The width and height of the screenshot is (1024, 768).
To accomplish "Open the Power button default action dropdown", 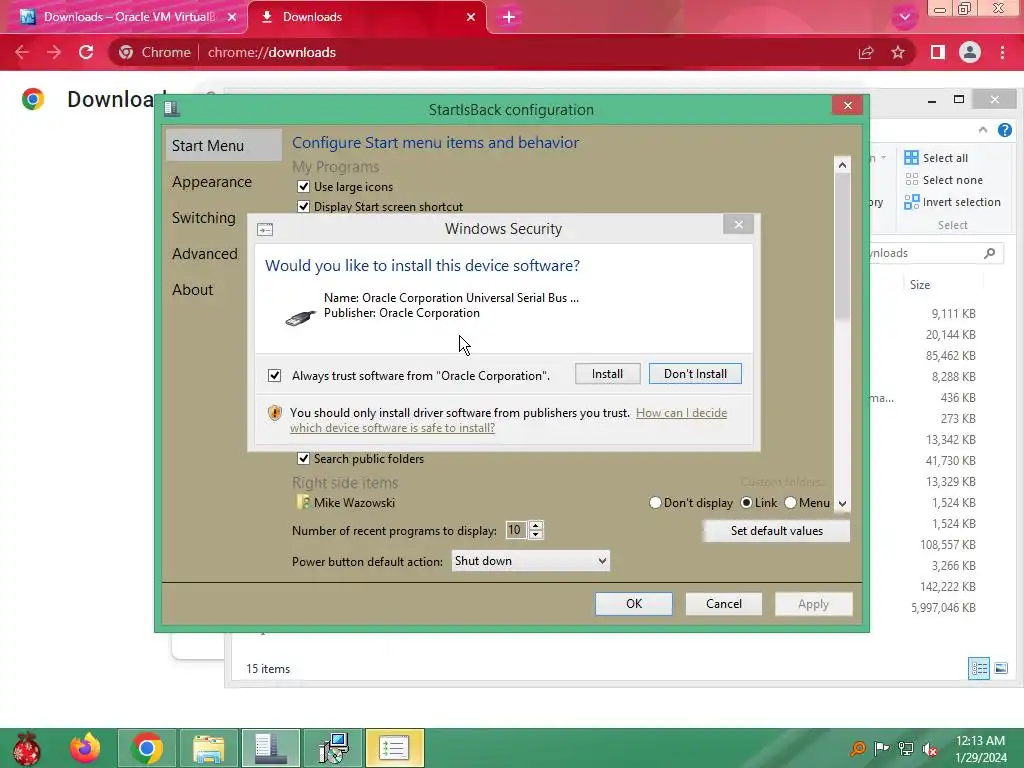I will click(x=530, y=561).
